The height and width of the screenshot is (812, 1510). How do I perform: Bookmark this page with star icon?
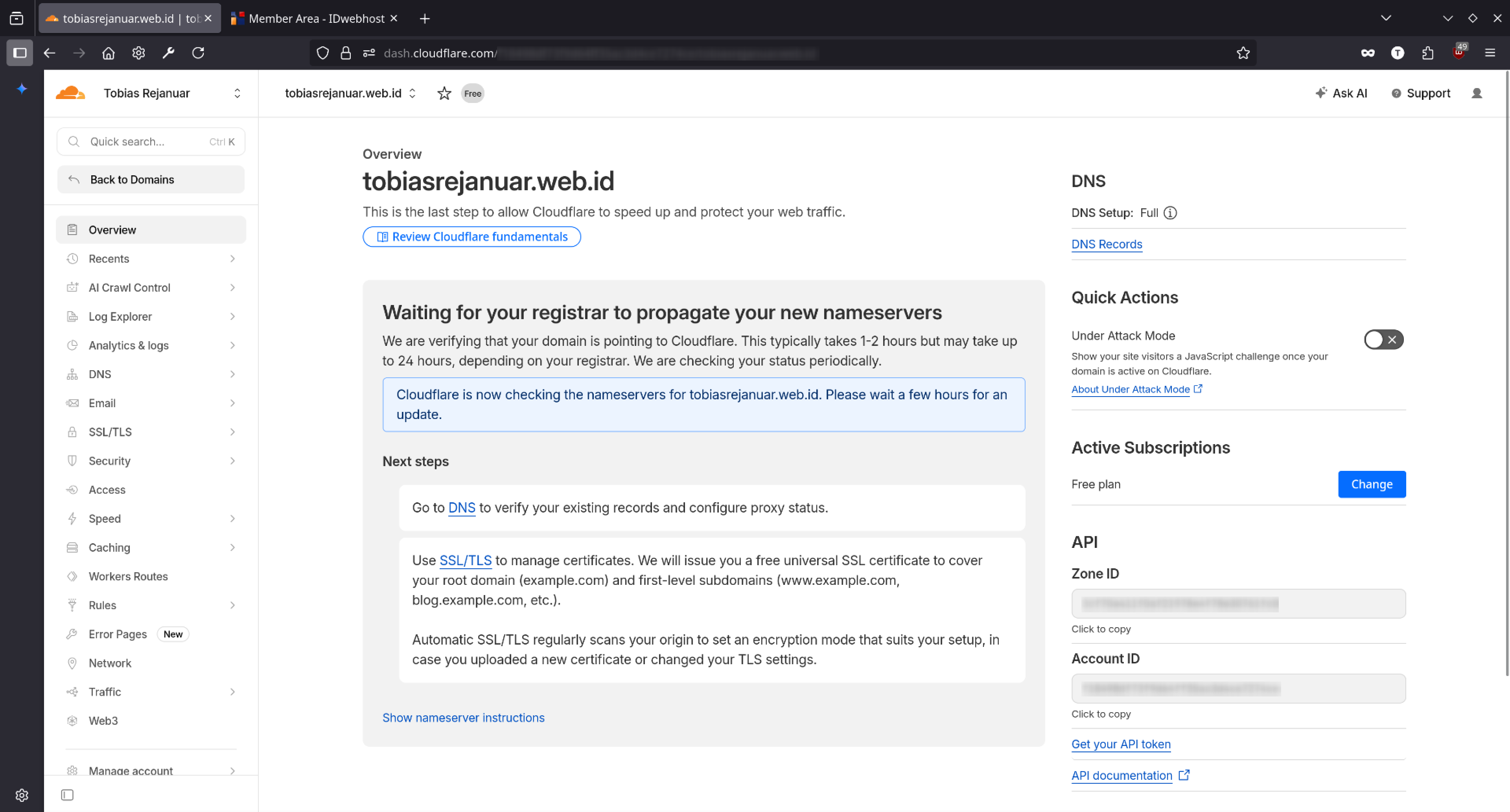coord(1243,53)
